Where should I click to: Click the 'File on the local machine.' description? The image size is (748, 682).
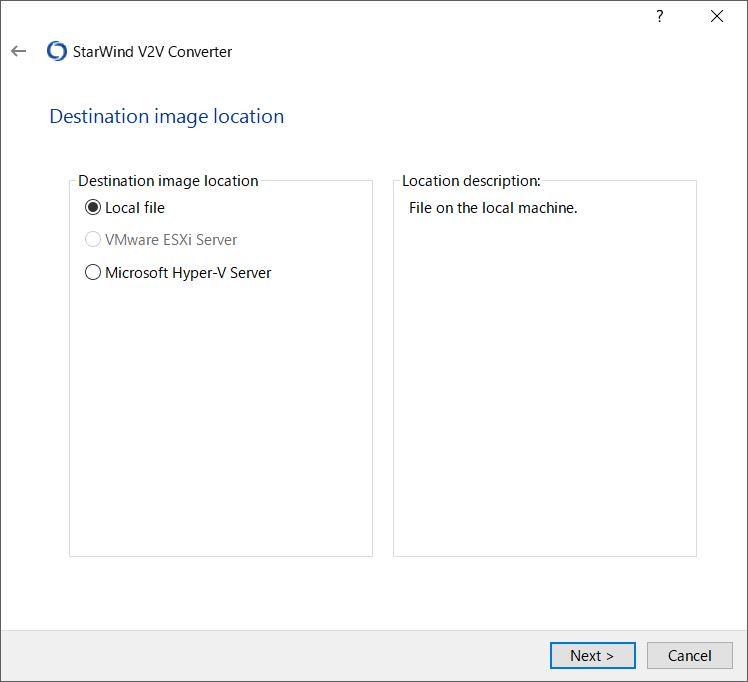pyautogui.click(x=493, y=208)
